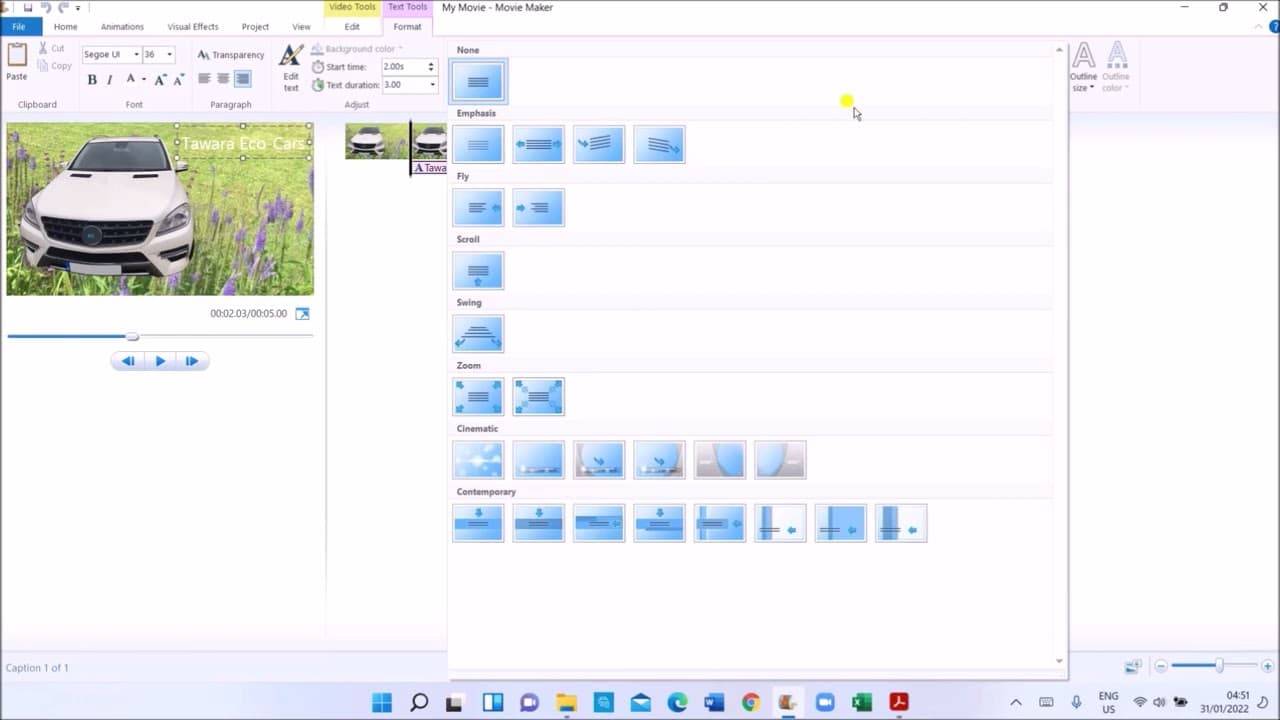Switch to the View tab
The image size is (1280, 720).
point(301,27)
